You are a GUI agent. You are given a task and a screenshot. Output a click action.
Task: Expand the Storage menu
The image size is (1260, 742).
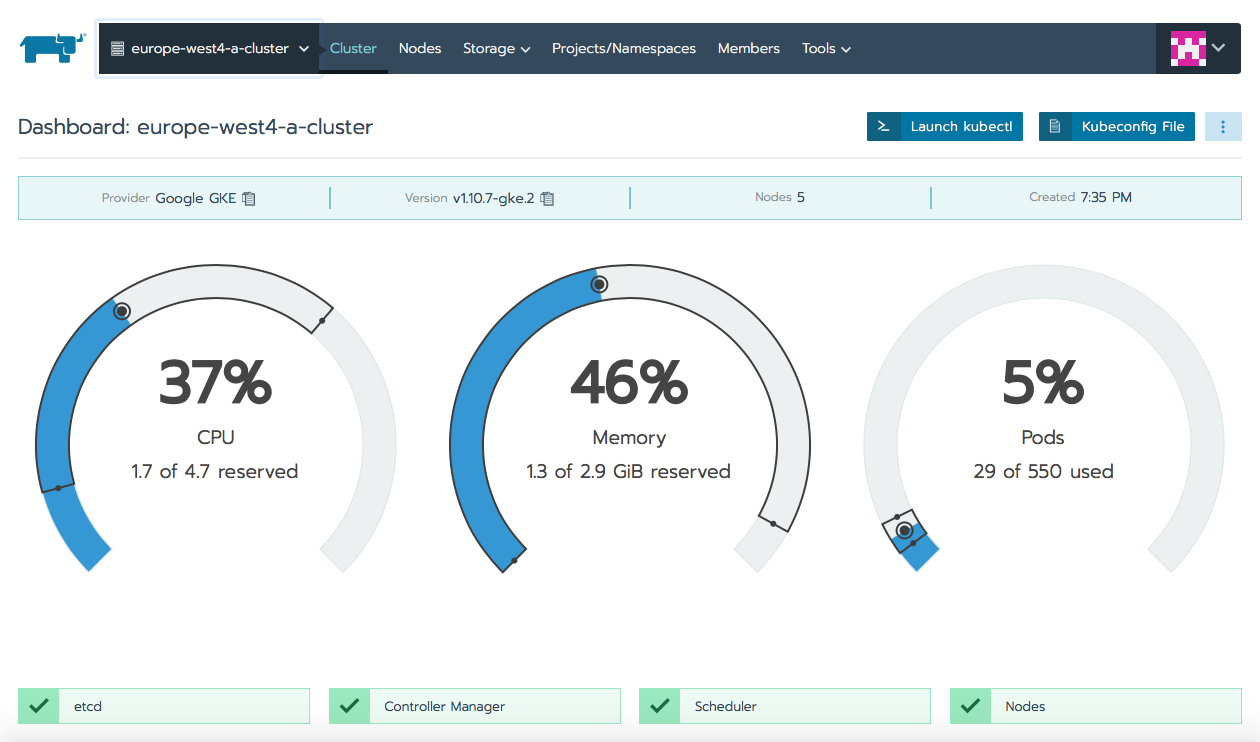[x=496, y=48]
